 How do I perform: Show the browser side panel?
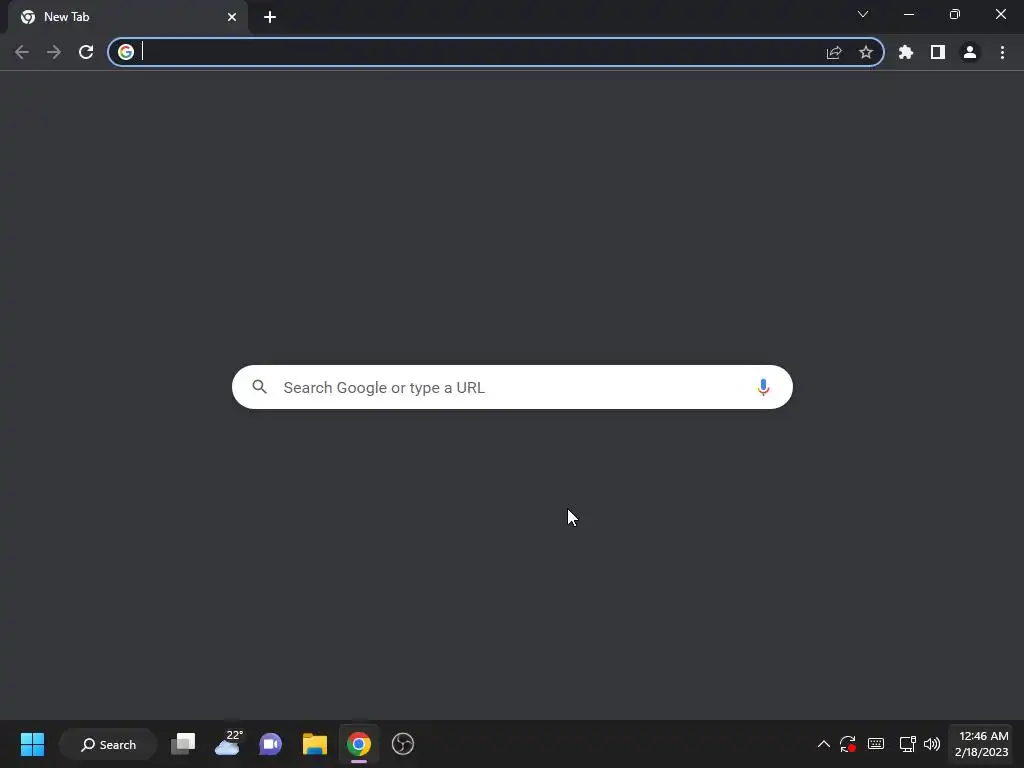[938, 52]
